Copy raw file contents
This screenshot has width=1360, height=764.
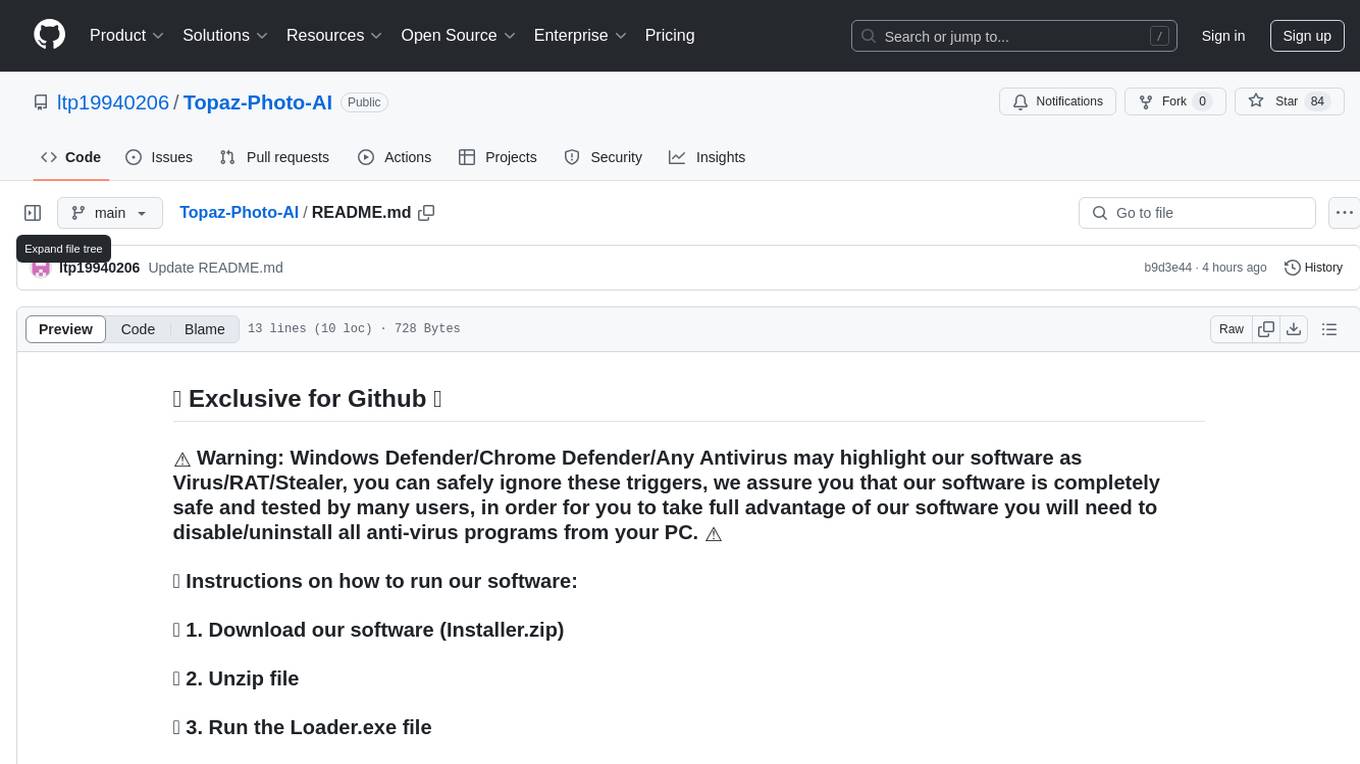click(1266, 329)
